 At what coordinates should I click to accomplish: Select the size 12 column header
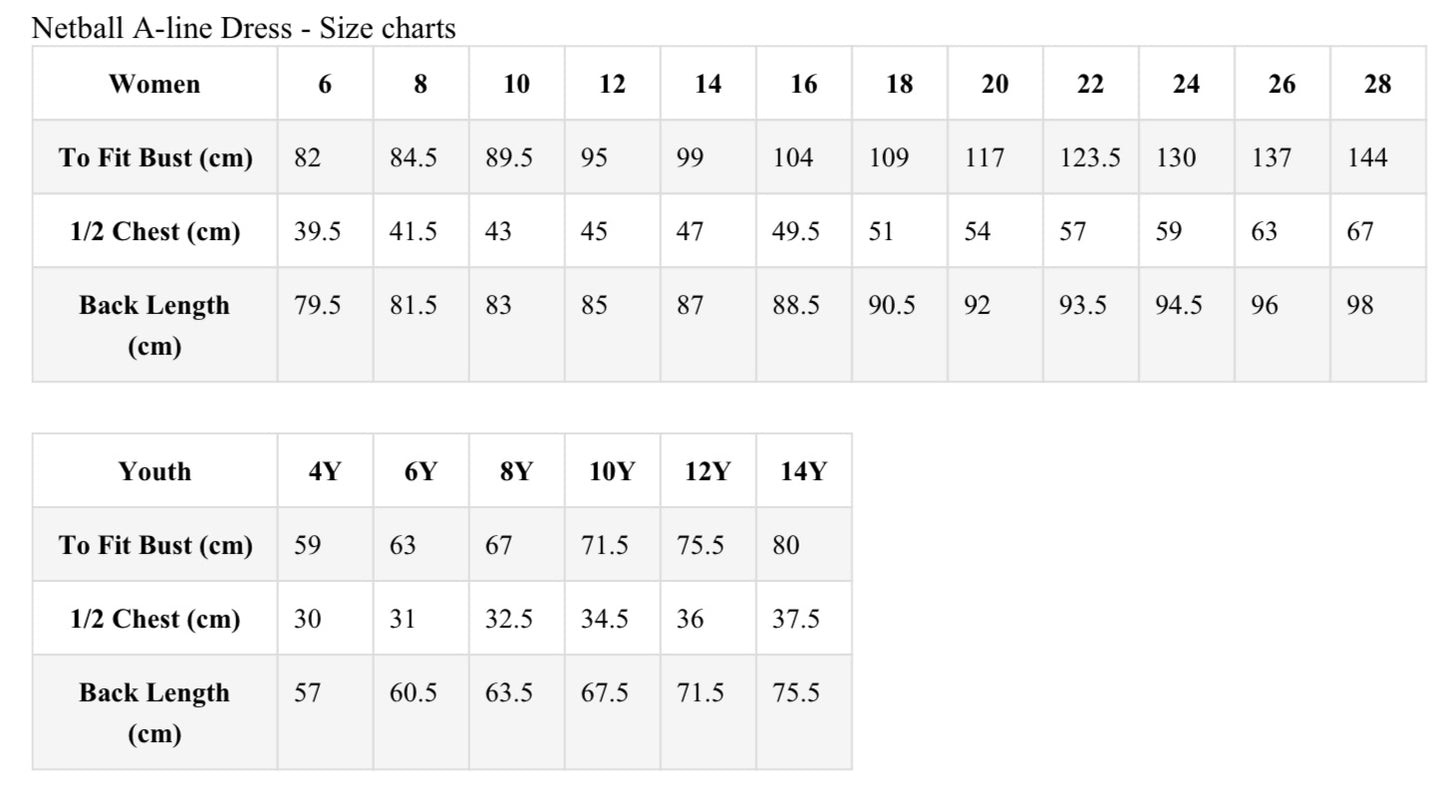(612, 84)
